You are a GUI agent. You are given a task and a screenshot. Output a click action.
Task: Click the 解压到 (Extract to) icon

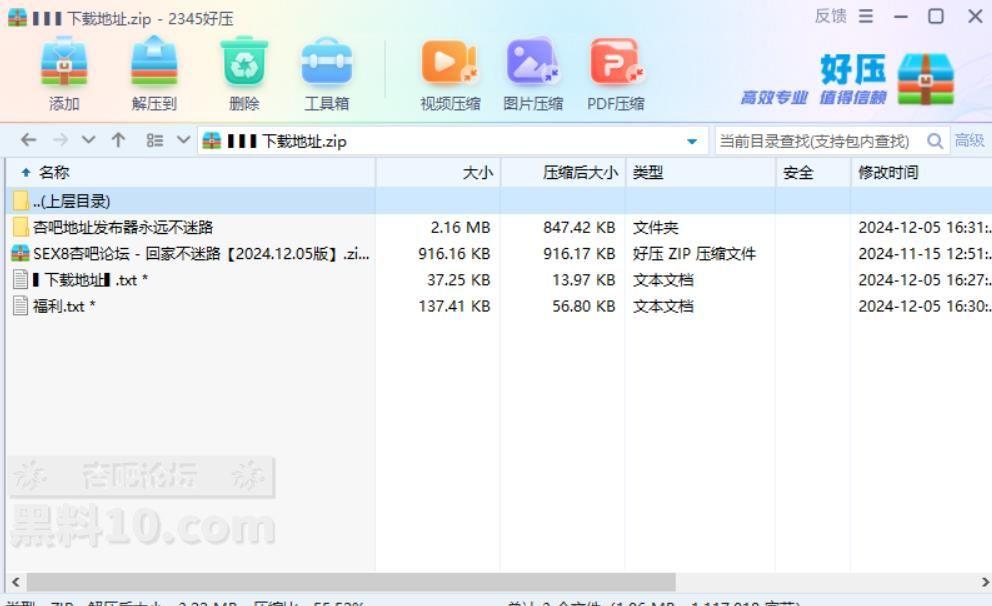(x=154, y=61)
